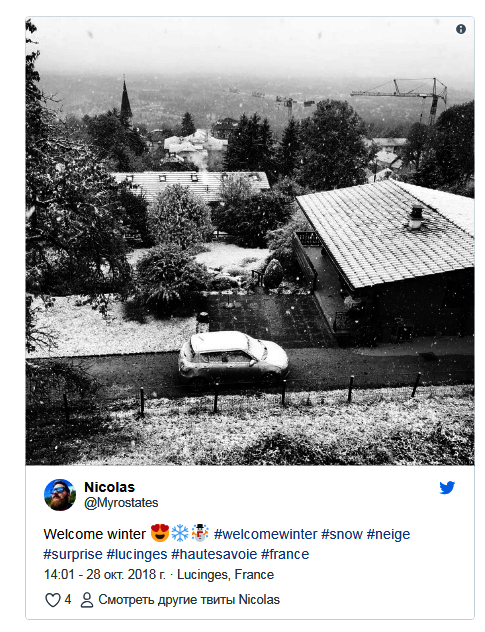Click the info icon on photo

pos(460,29)
